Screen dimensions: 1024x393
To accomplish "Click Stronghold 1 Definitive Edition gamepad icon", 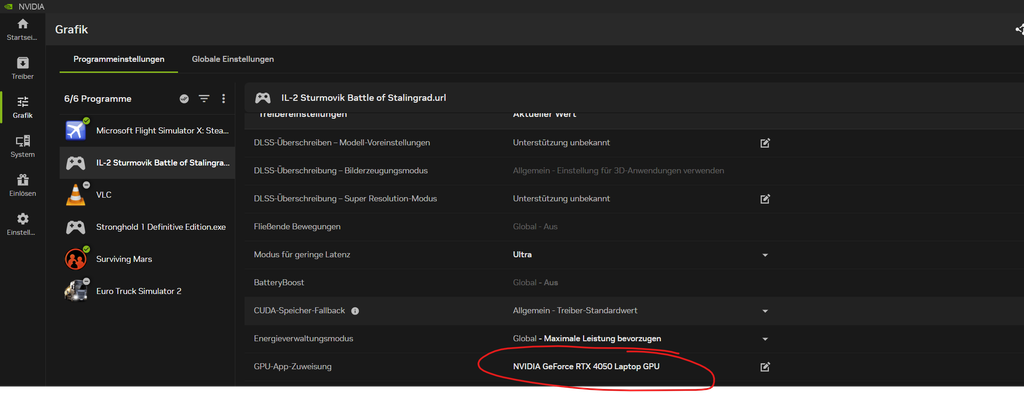I will click(x=76, y=227).
